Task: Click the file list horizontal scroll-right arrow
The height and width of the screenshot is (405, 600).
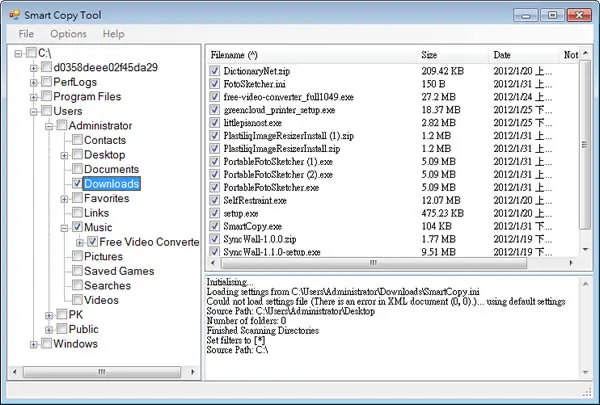Action: point(571,263)
